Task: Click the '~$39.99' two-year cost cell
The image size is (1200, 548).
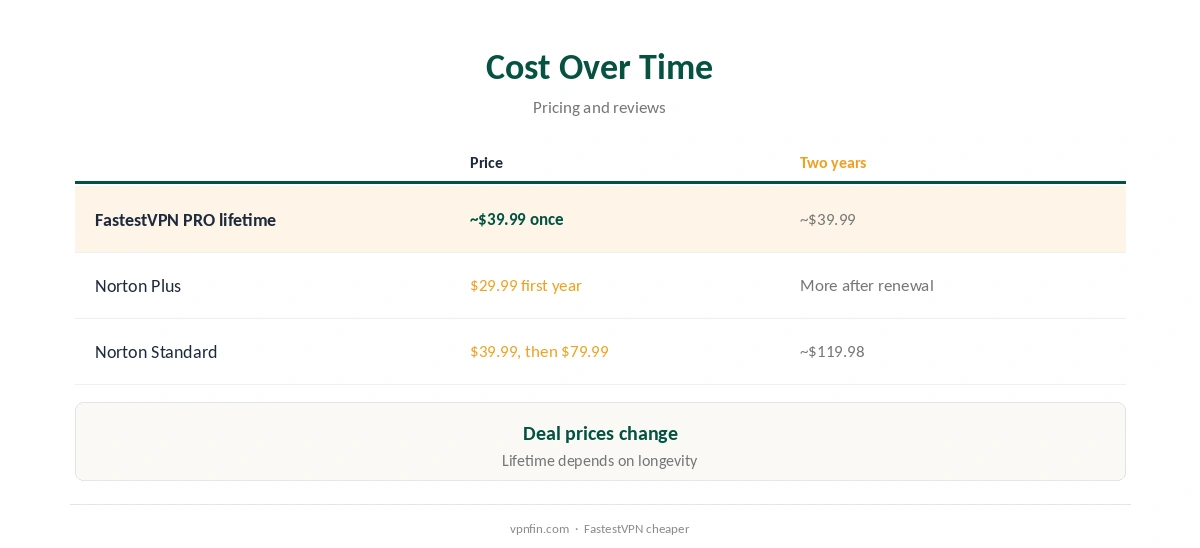Action: [828, 219]
